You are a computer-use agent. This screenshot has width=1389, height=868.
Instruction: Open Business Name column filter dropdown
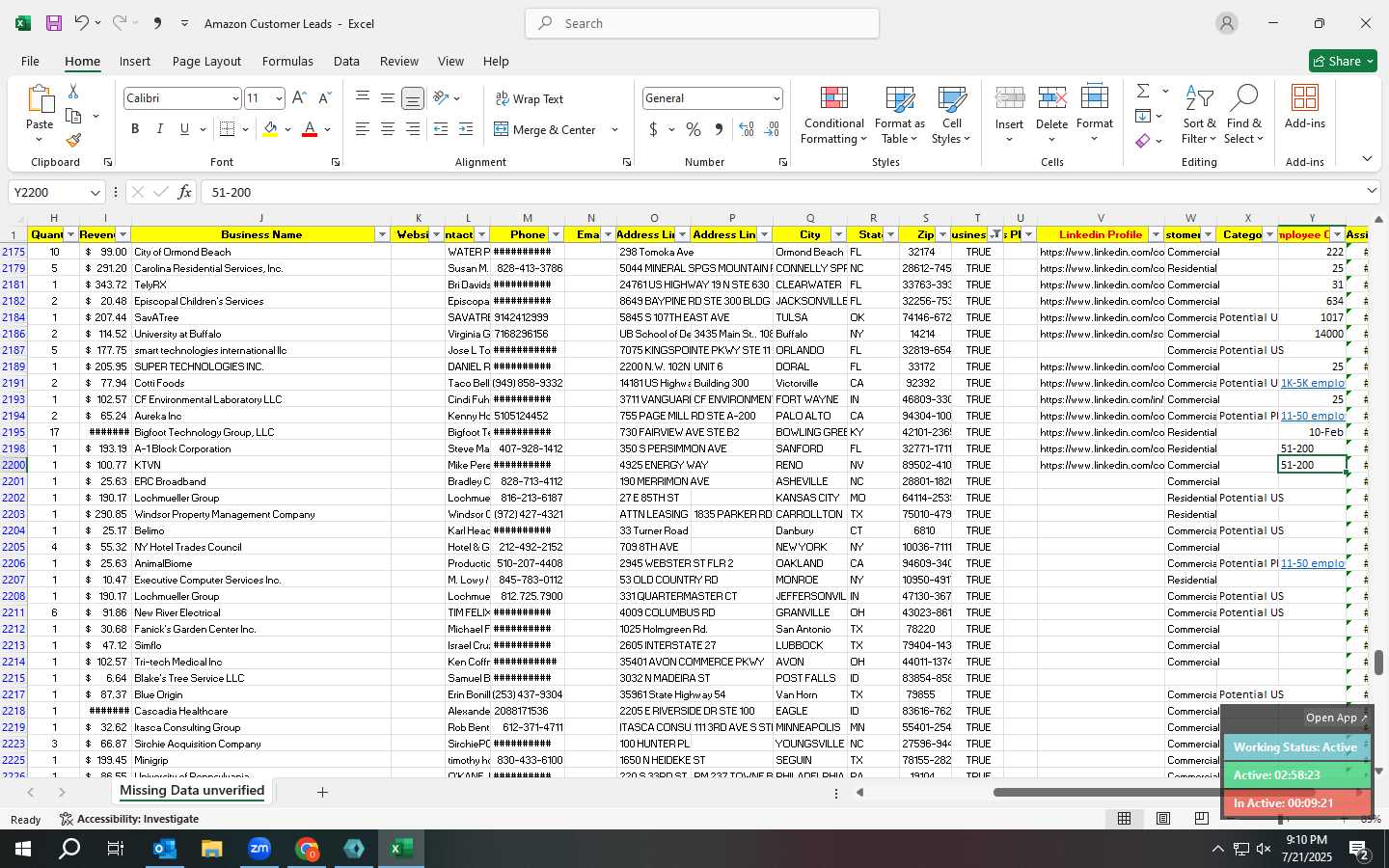tap(382, 235)
